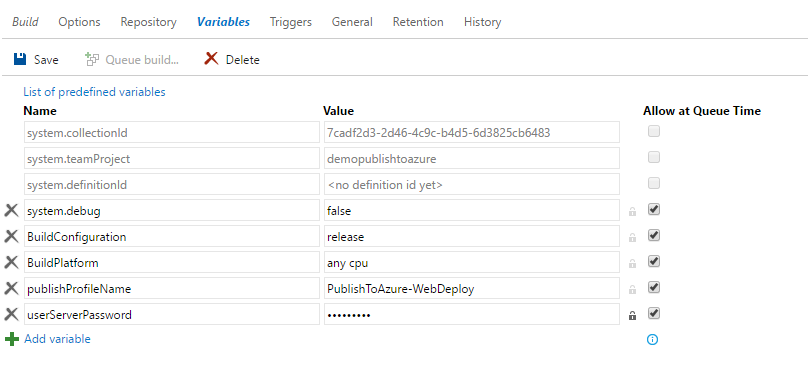This screenshot has width=808, height=387.
Task: Switch to the Build tab
Action: 25,22
